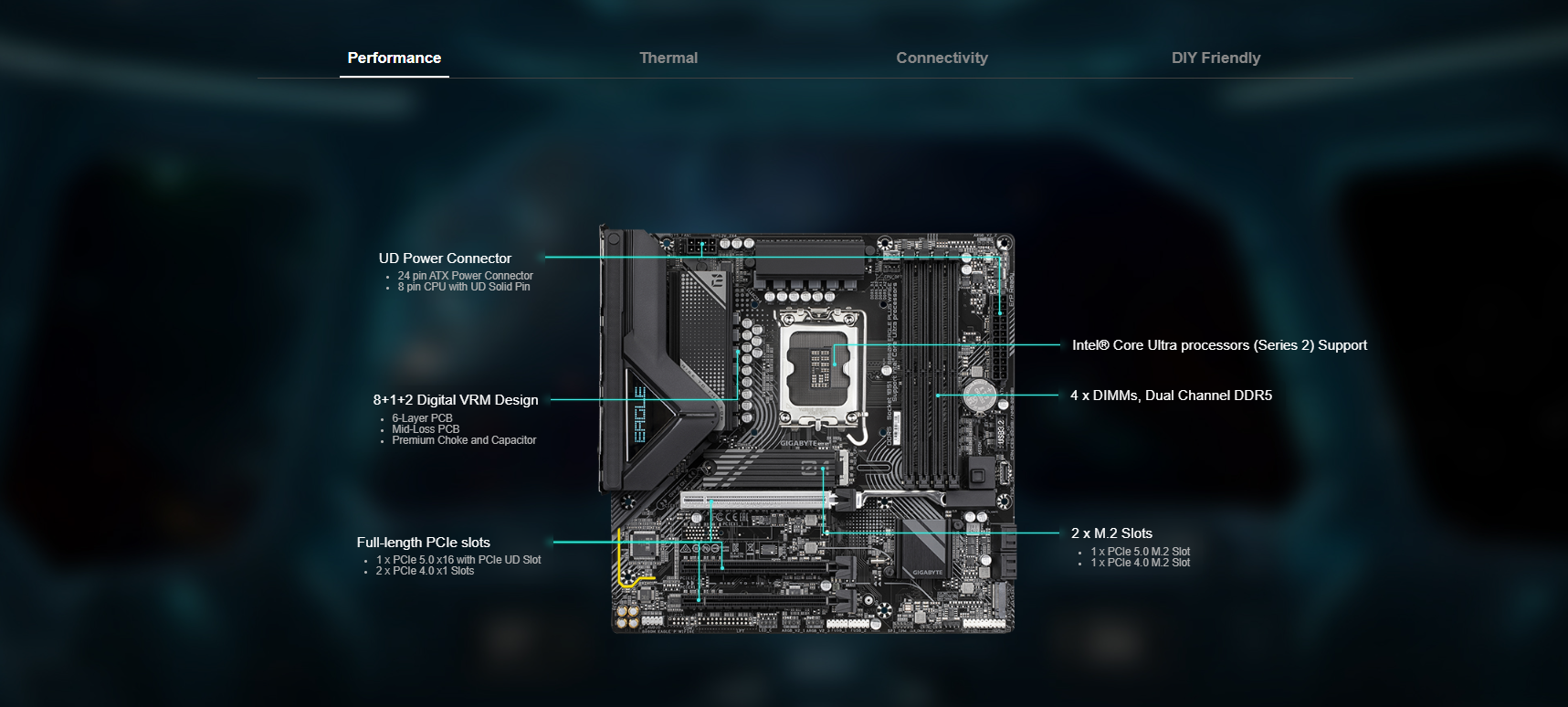Click the Full-length PCIe slots heading

coord(424,543)
